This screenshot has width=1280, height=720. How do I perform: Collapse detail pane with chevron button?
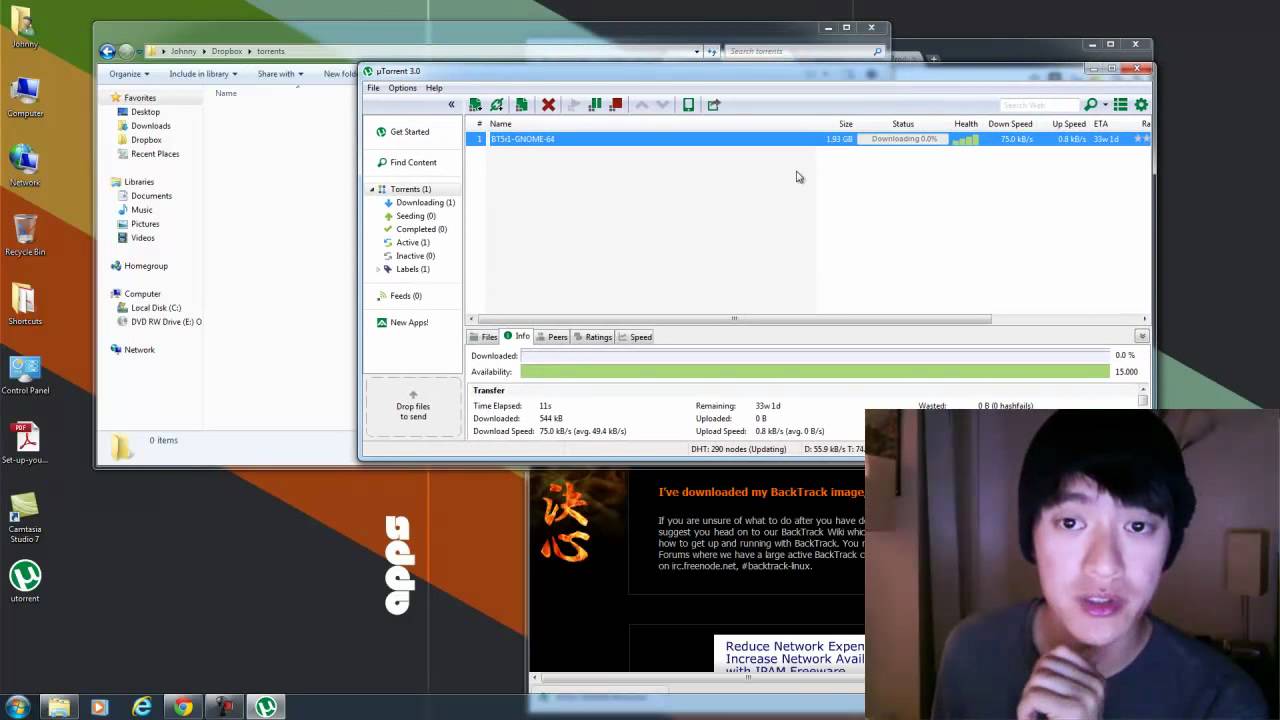1142,336
